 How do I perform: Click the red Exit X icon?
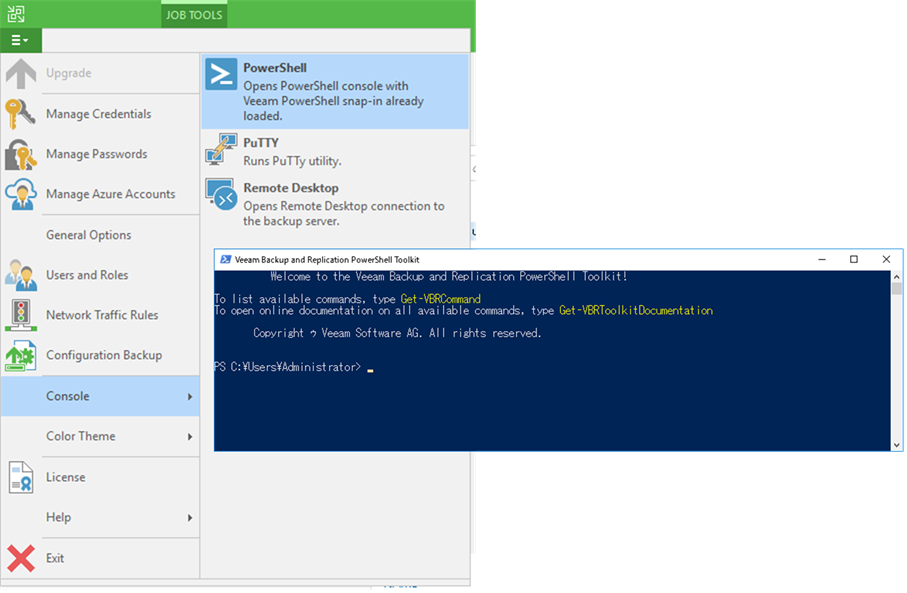click(x=21, y=558)
